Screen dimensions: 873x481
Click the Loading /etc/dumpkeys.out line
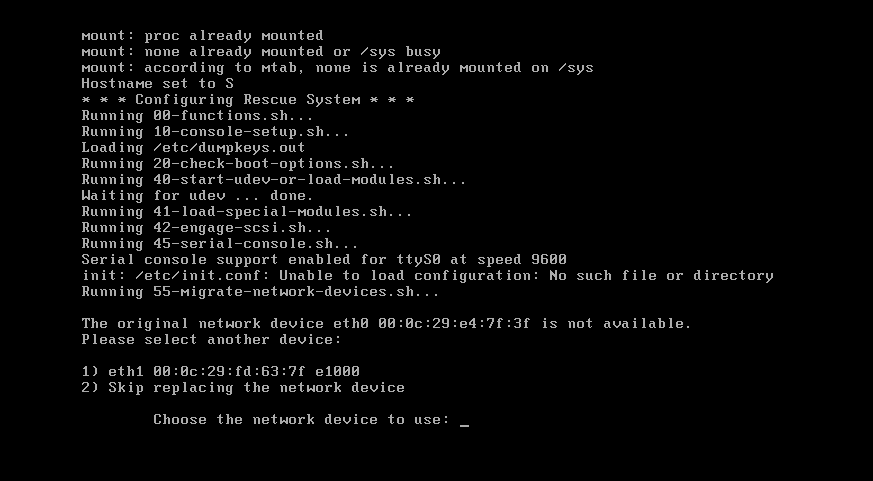(x=193, y=147)
